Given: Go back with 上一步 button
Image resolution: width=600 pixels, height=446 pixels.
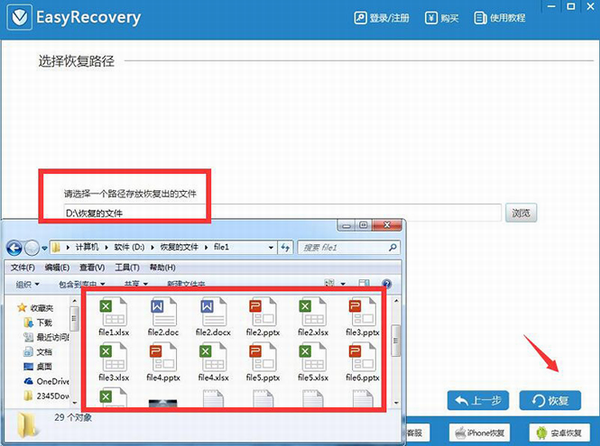Looking at the screenshot, I should point(478,400).
